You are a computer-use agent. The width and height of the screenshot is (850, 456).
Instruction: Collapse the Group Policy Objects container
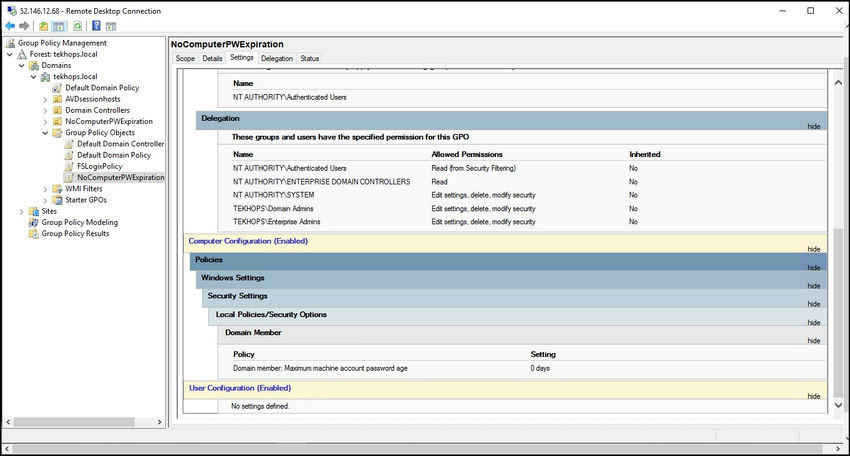pyautogui.click(x=45, y=132)
